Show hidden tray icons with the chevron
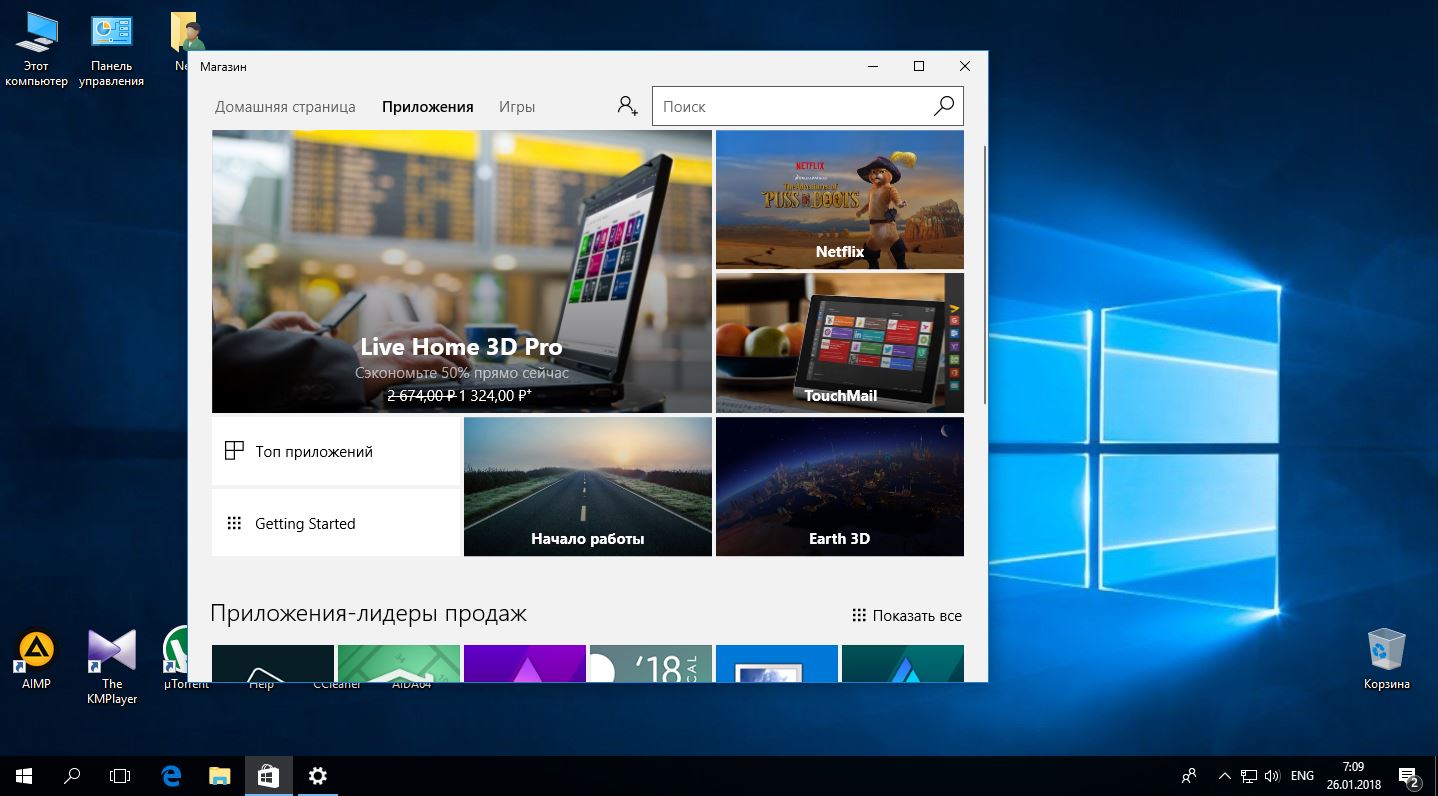This screenshot has height=796, width=1438. pyautogui.click(x=1225, y=775)
